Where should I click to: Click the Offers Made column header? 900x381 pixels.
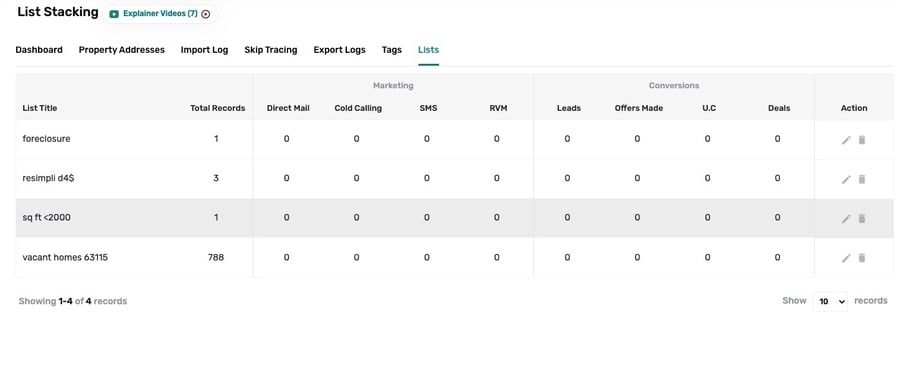click(x=639, y=108)
